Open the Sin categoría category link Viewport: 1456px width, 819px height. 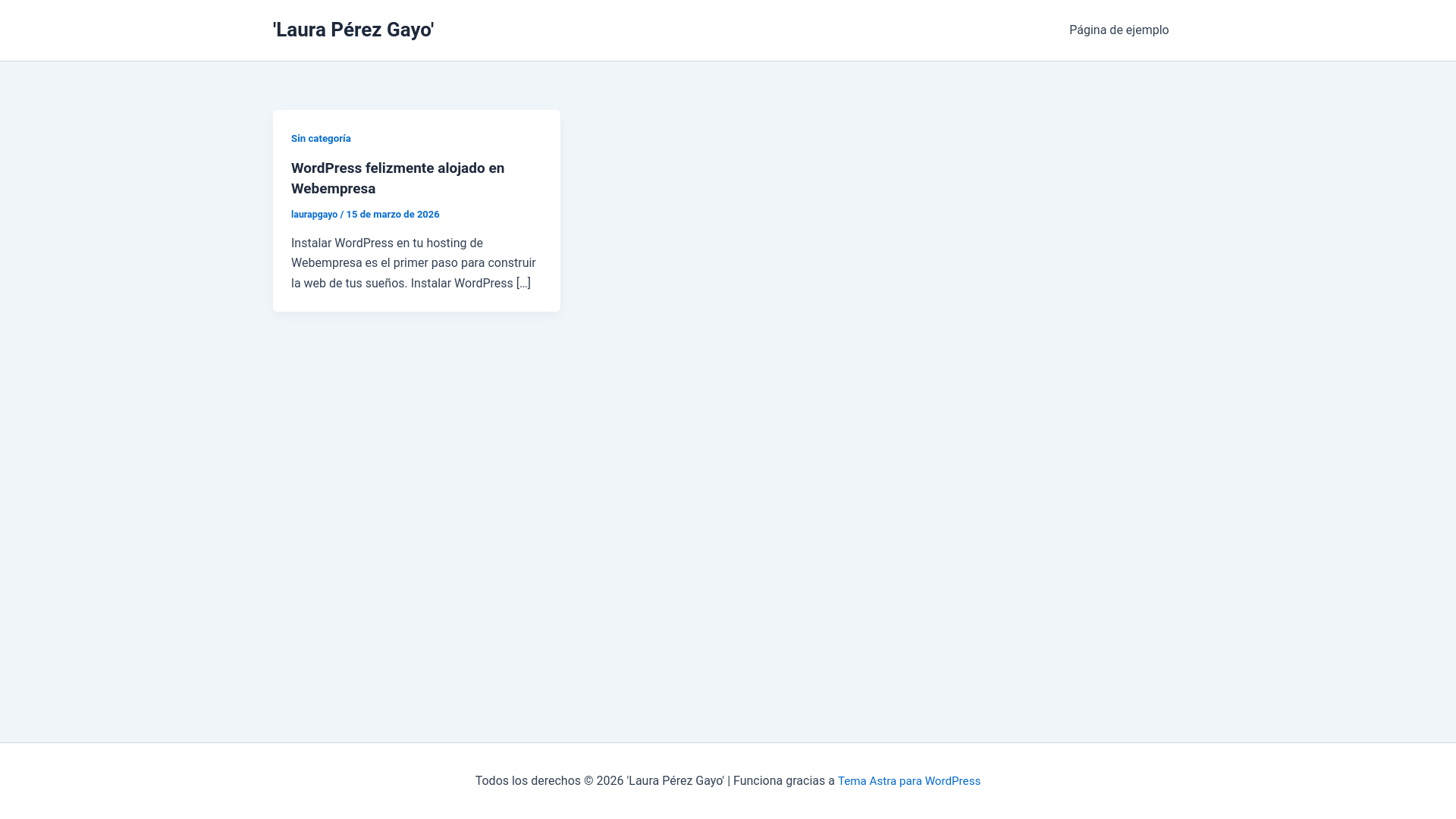(321, 139)
